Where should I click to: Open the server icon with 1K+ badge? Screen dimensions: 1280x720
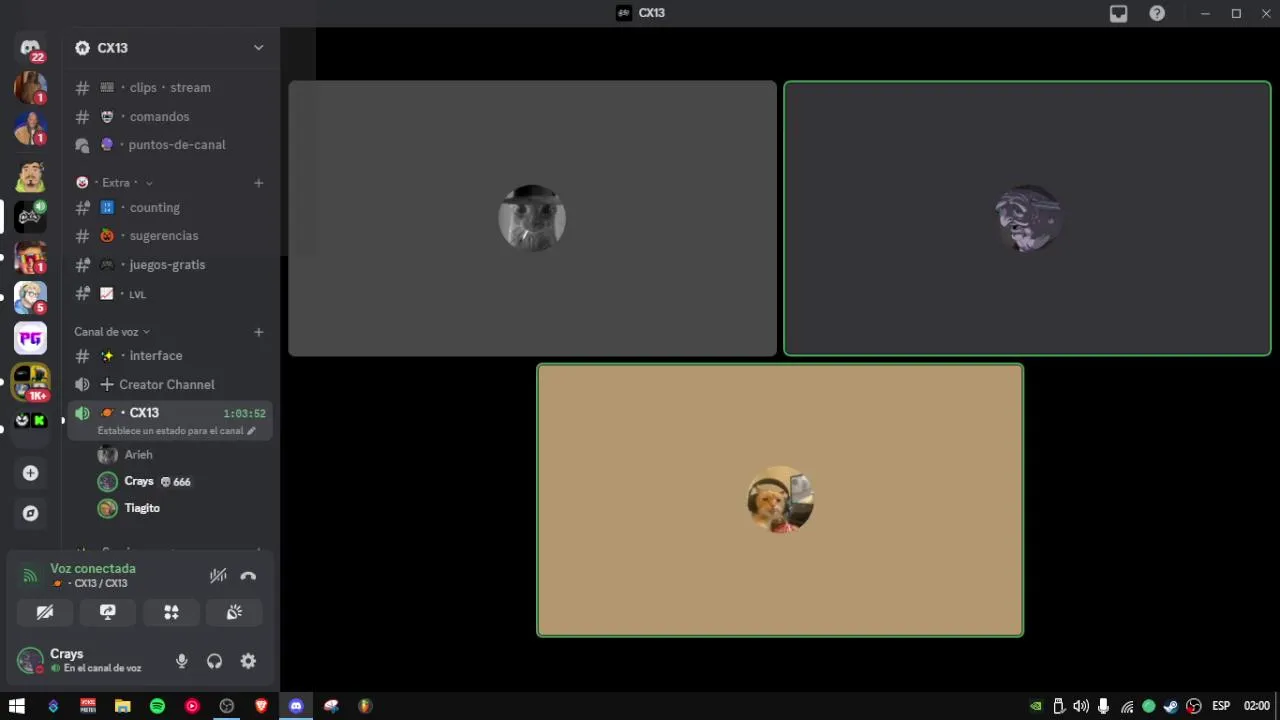coord(30,381)
